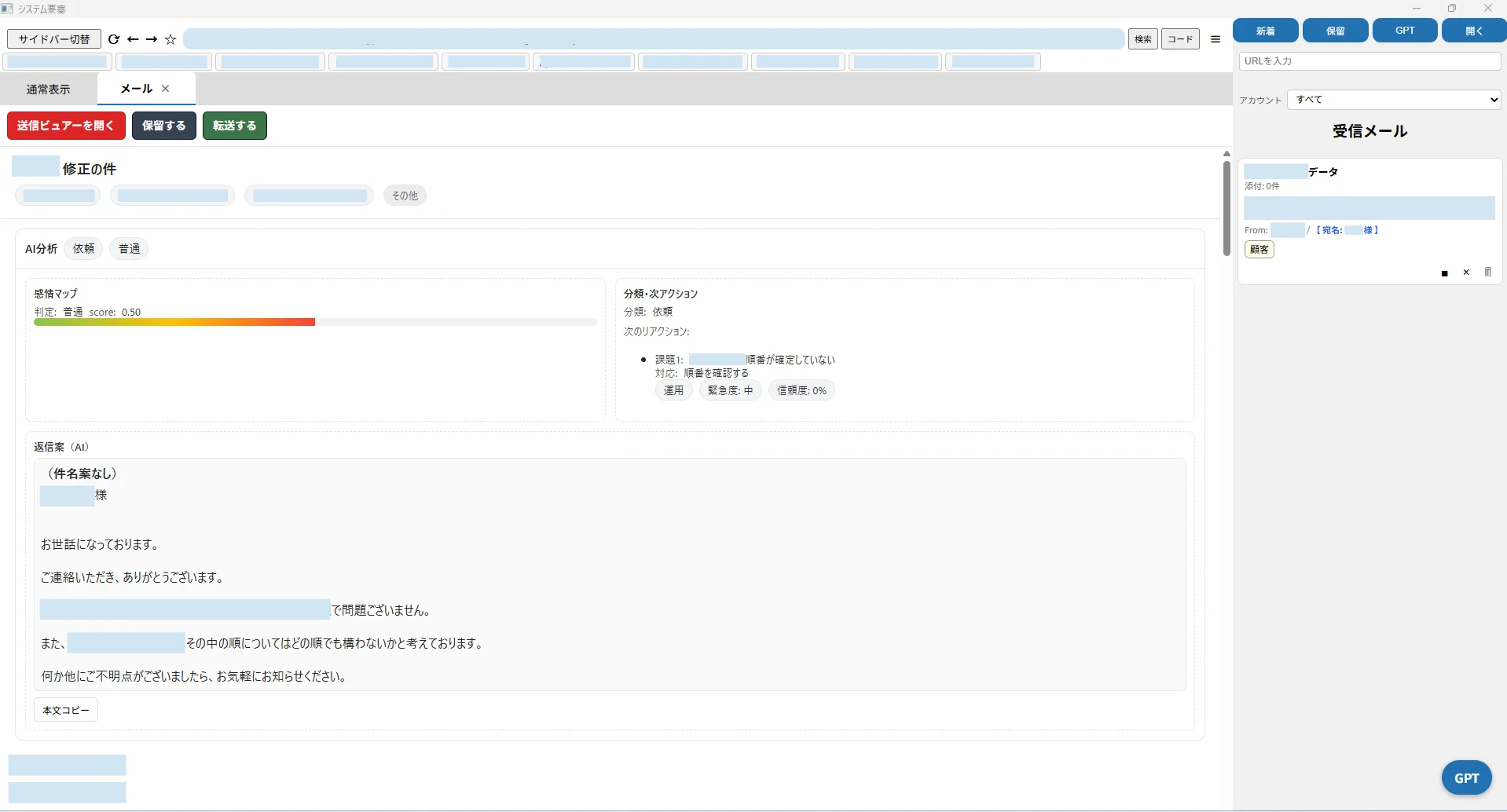This screenshot has width=1507, height=812.
Task: Click the black square icon on mail card
Action: point(1444,273)
